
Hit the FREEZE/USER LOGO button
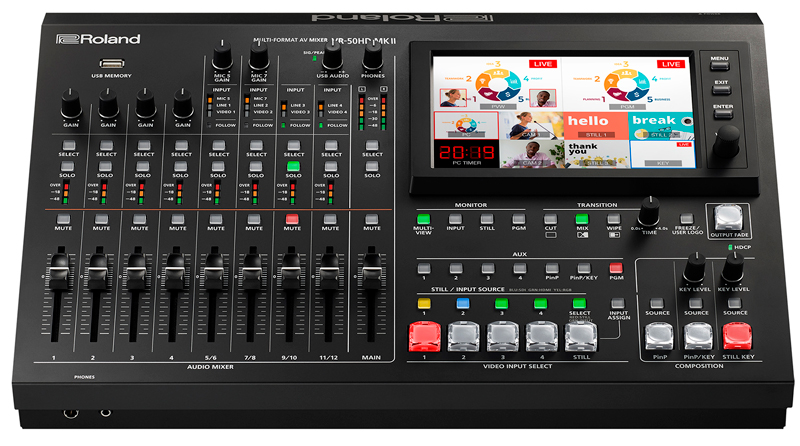coord(687,219)
